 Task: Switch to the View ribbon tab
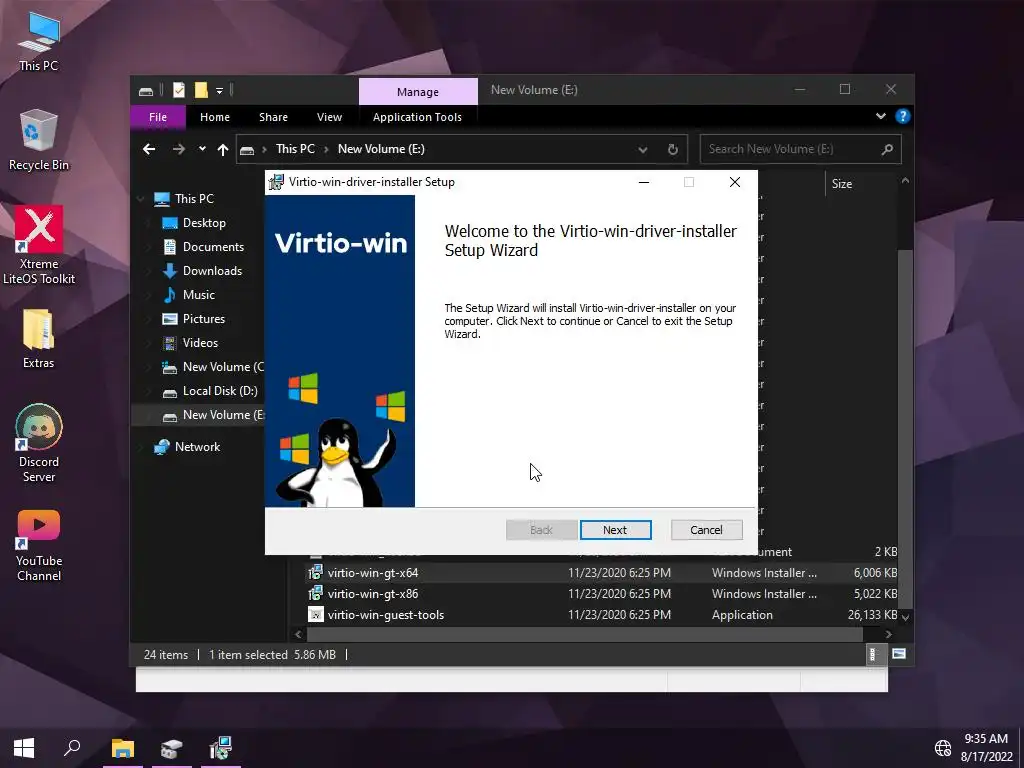329,117
